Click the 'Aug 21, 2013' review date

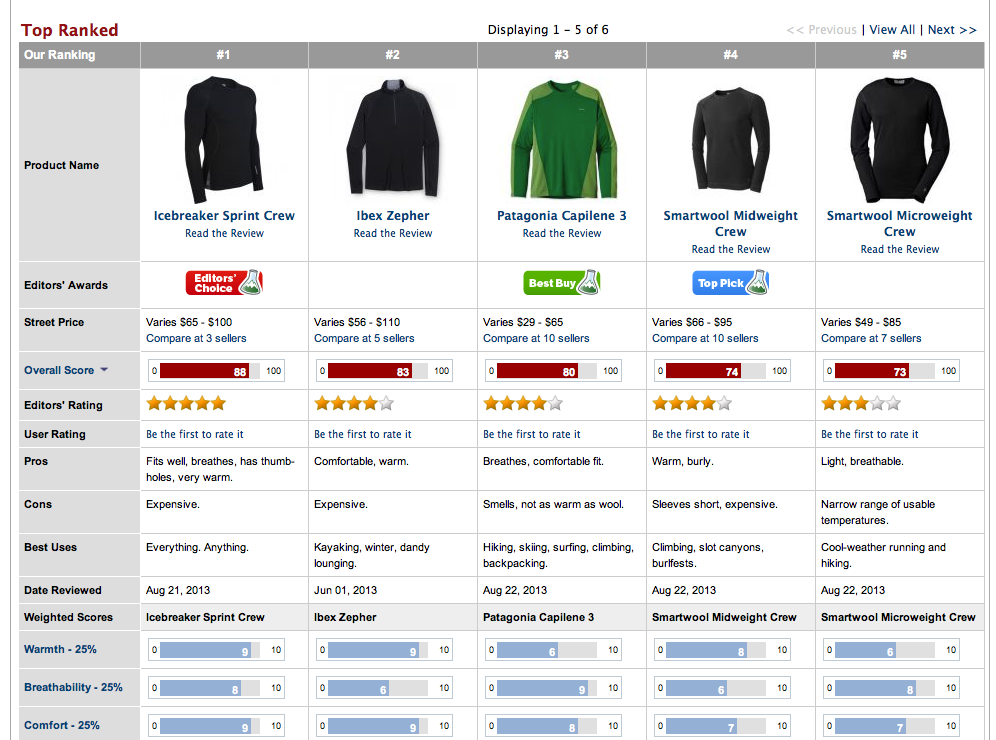[x=178, y=590]
